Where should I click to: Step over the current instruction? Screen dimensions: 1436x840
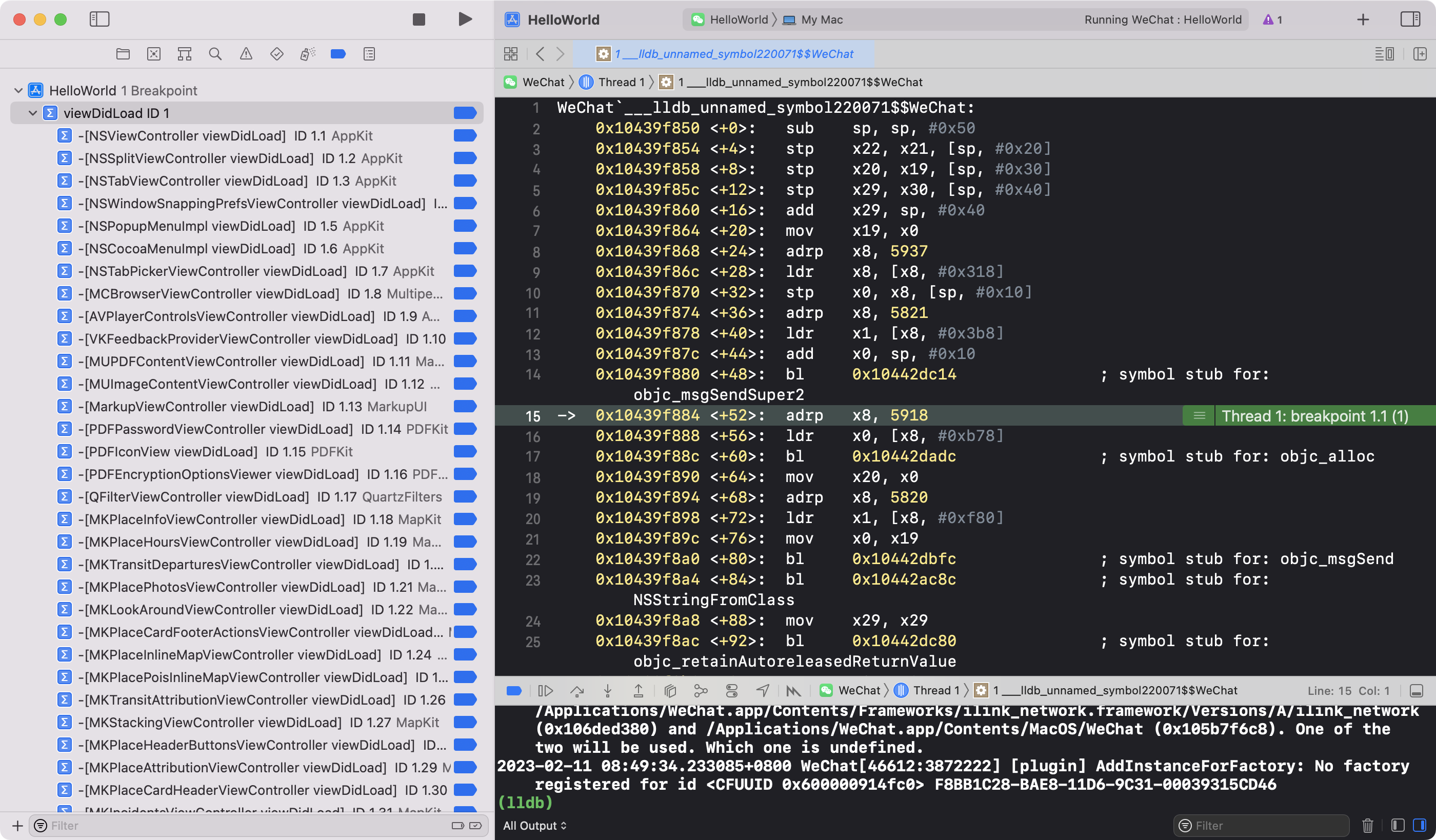(x=576, y=691)
